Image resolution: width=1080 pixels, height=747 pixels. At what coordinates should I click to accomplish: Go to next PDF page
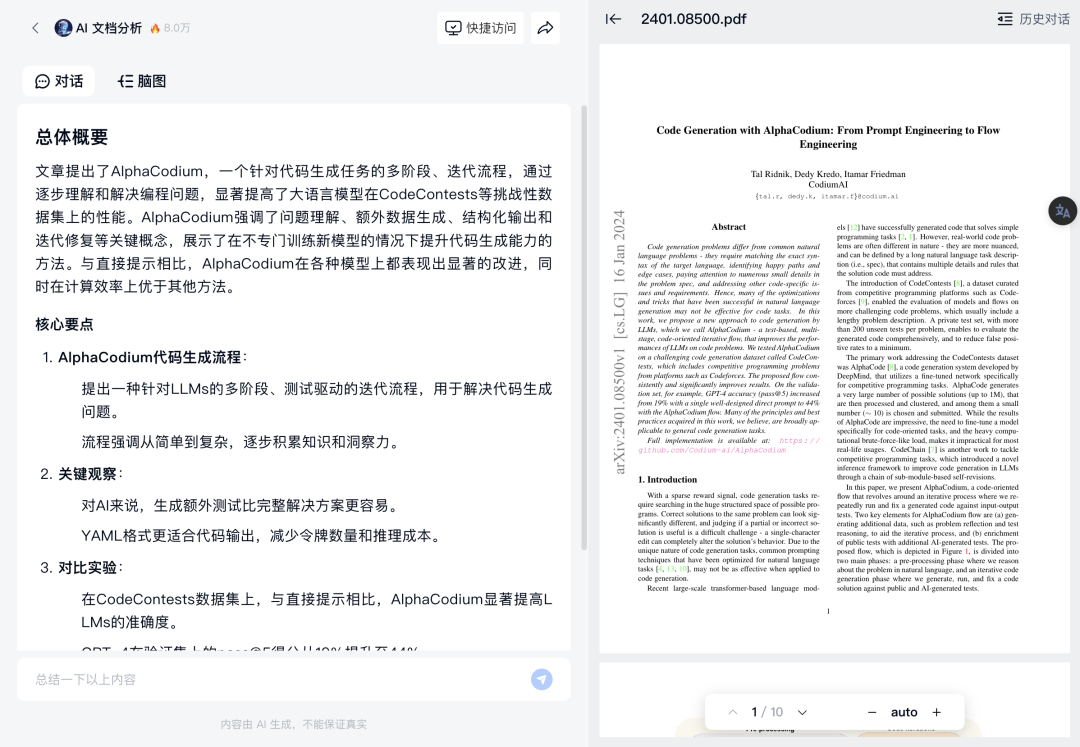(802, 712)
